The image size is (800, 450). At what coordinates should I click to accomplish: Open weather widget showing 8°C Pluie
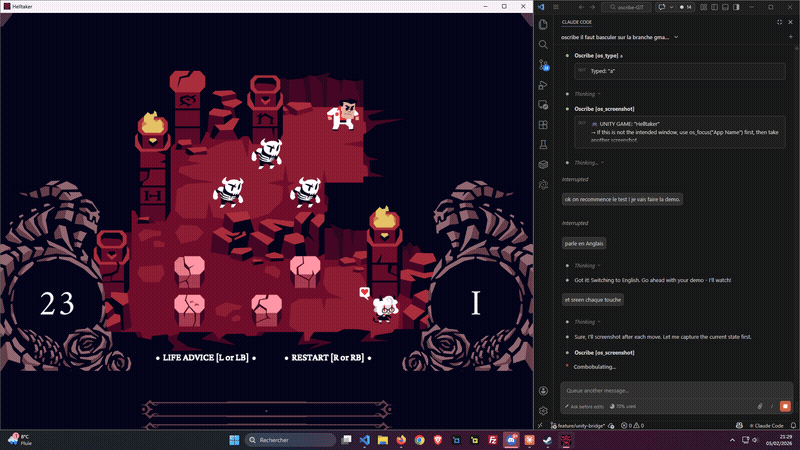19,440
